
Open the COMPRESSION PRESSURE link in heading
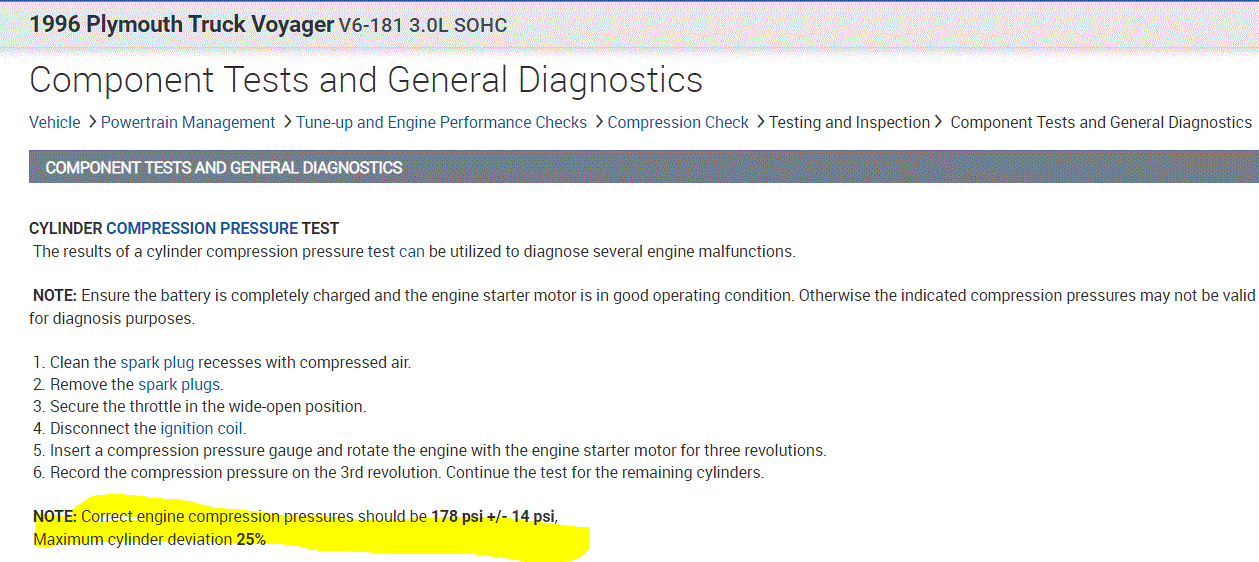pos(202,228)
